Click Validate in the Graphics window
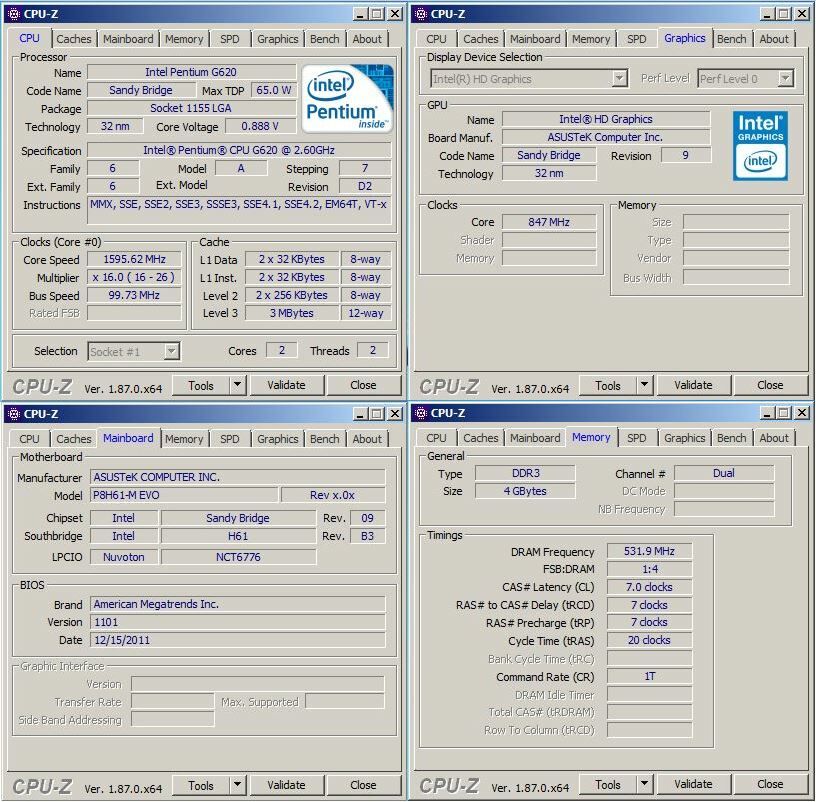816x802 pixels. pyautogui.click(x=693, y=385)
